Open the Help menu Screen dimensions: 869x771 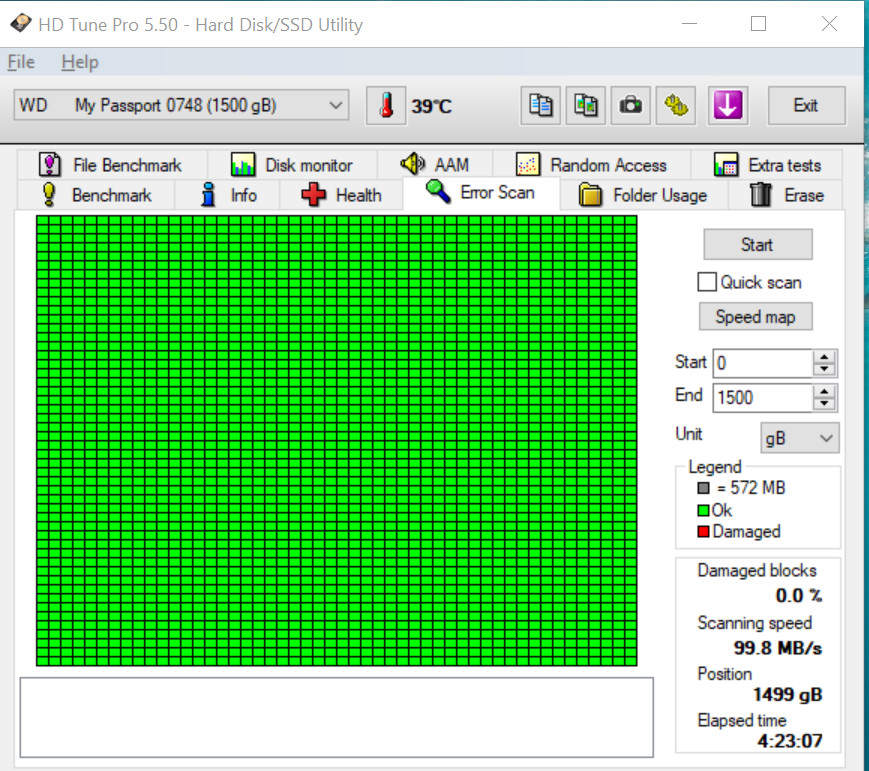click(x=80, y=62)
